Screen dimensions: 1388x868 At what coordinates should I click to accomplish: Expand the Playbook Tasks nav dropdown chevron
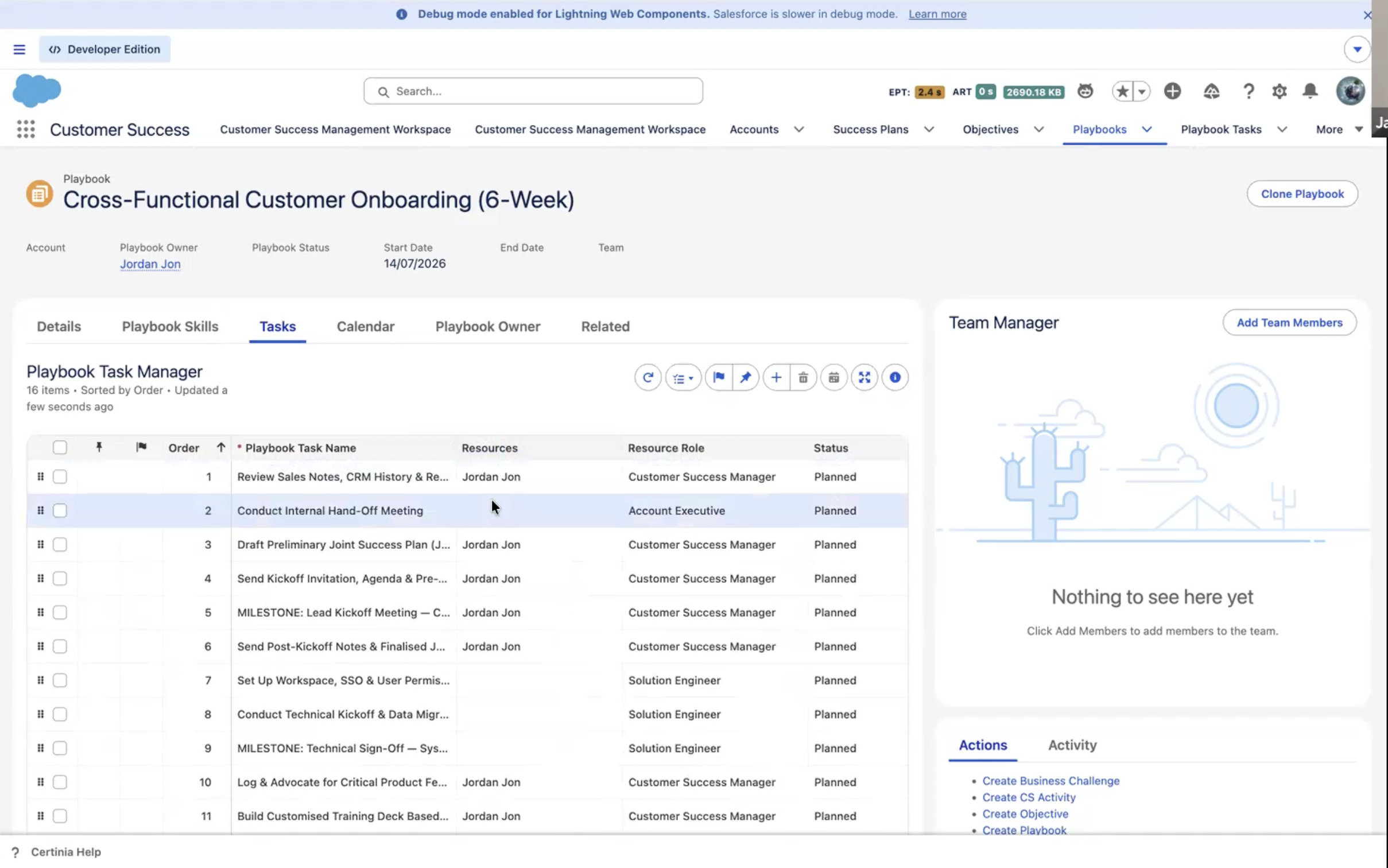click(x=1282, y=129)
